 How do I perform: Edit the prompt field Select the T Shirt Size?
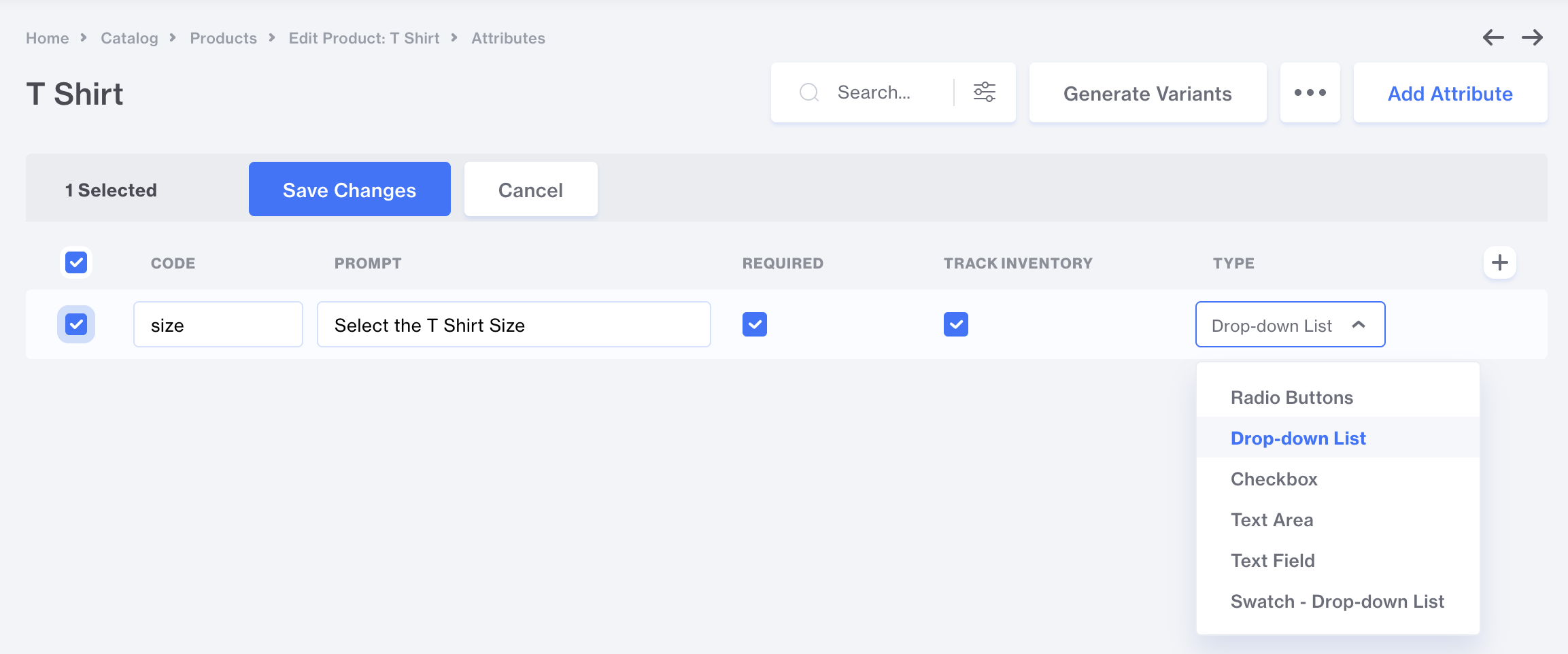click(513, 324)
